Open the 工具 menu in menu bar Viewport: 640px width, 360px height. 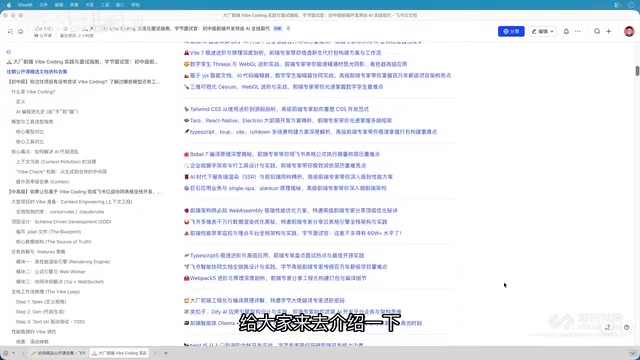[105, 5]
